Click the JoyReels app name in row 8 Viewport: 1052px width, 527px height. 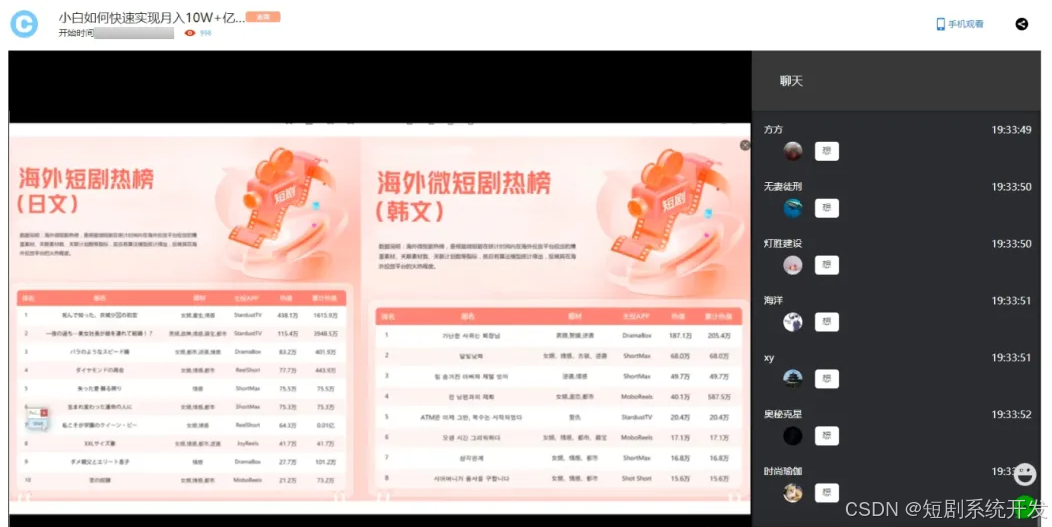coord(248,443)
